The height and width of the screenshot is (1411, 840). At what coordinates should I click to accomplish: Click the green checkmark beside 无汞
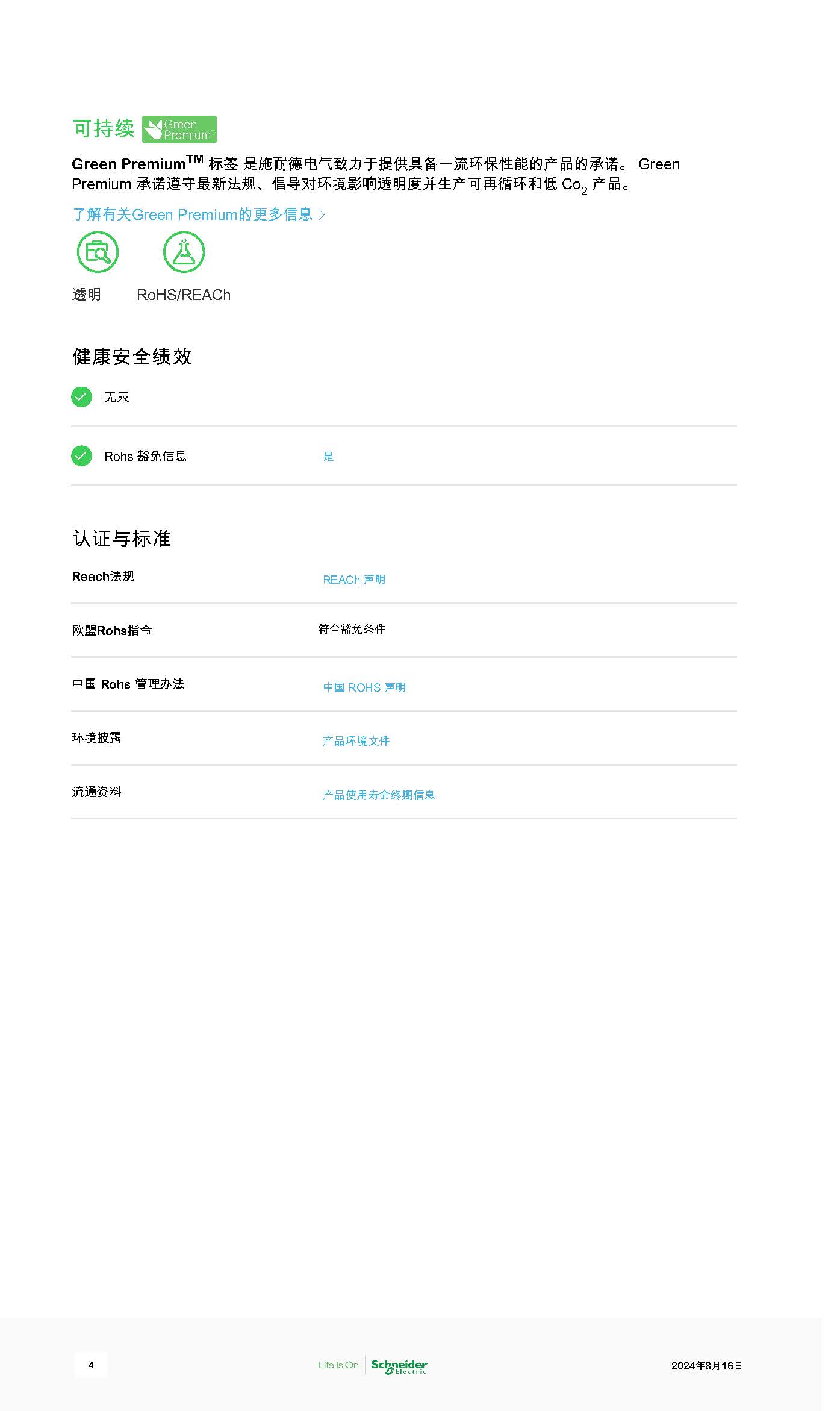81,397
